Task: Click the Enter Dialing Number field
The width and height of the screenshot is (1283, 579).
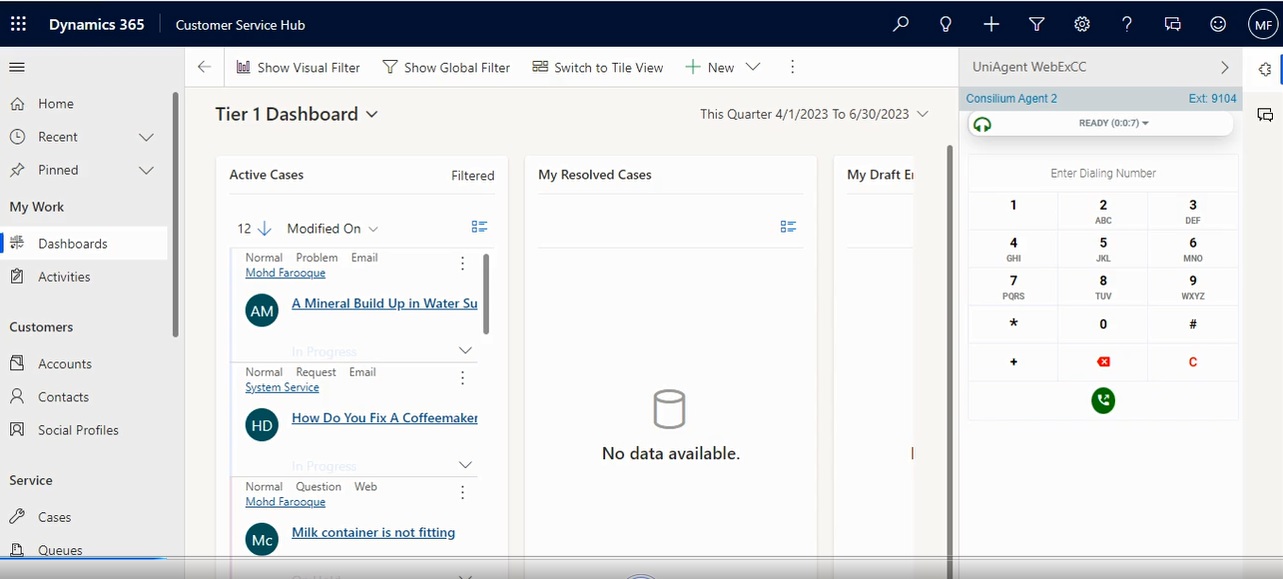Action: point(1103,173)
